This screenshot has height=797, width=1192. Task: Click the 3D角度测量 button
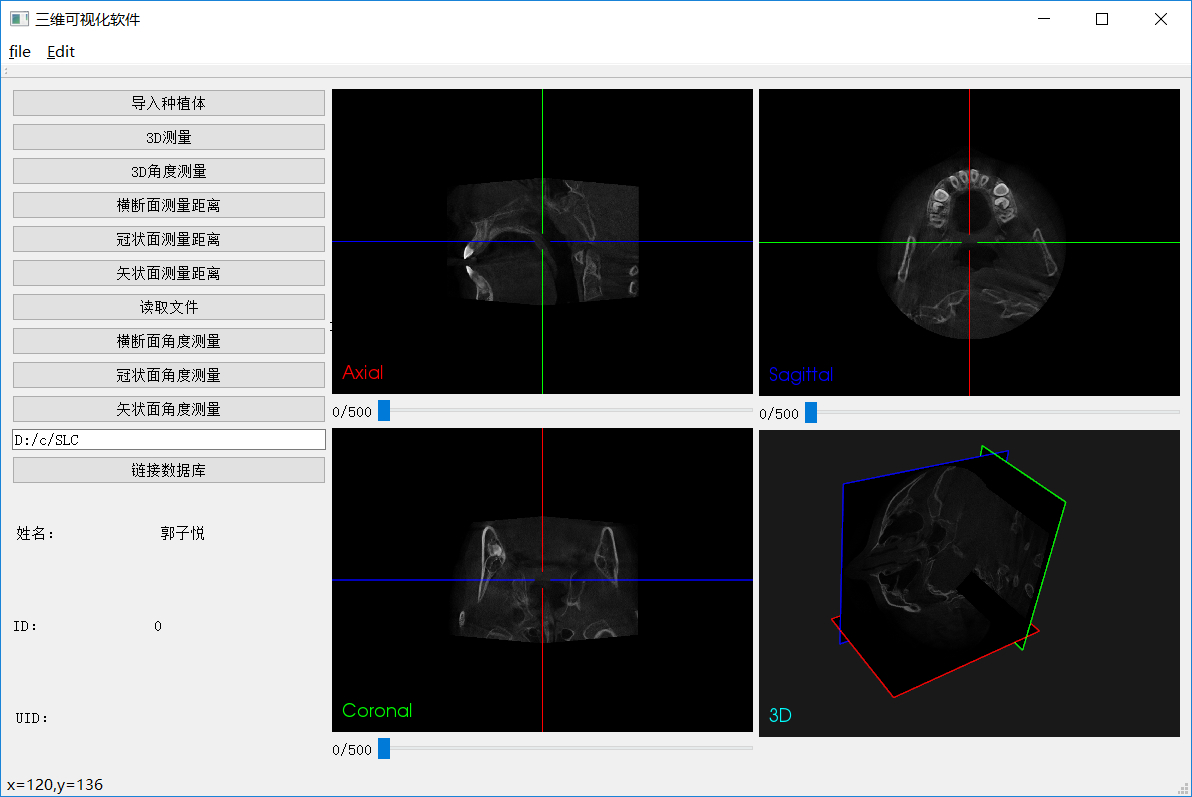point(169,171)
